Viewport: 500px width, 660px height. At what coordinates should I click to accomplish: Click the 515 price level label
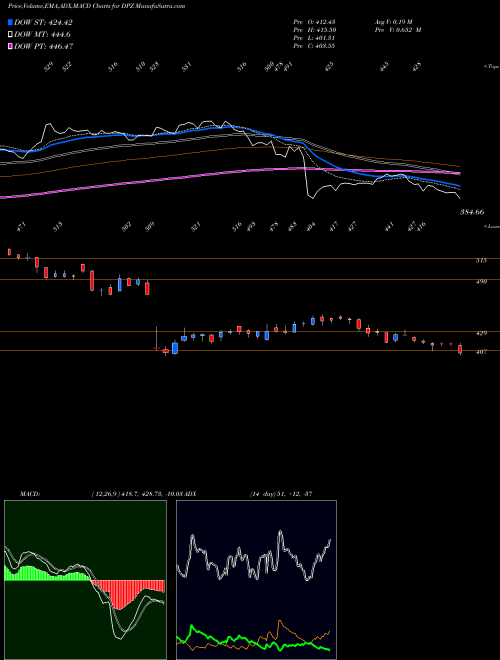tap(481, 261)
